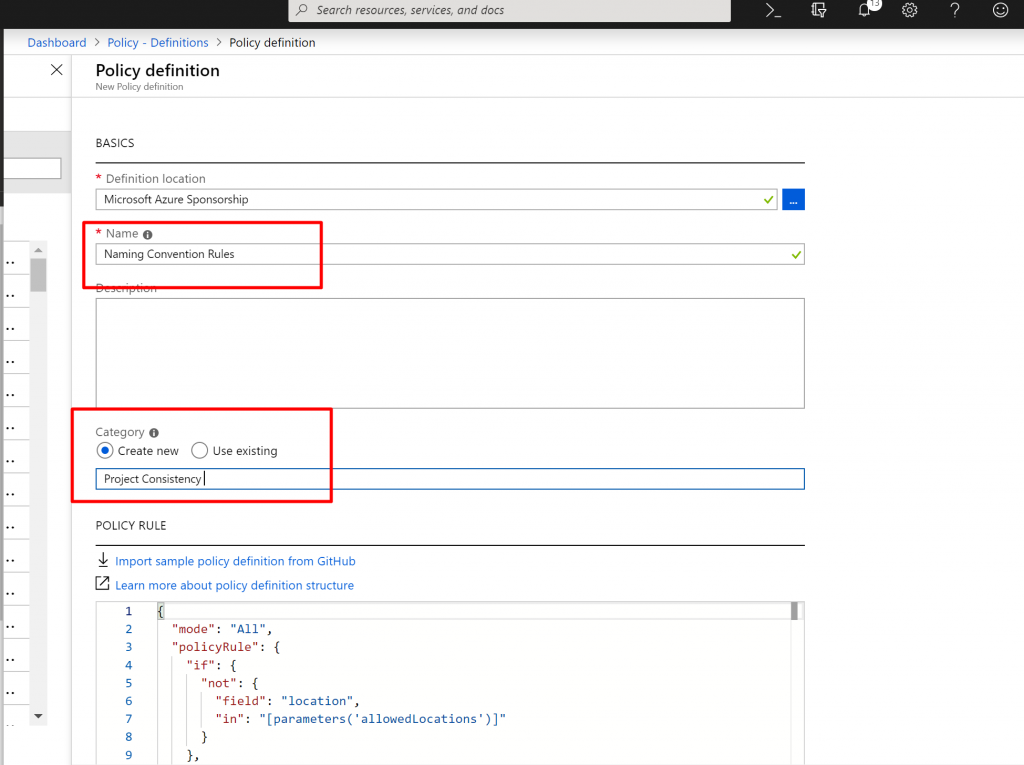Click the info icon next to Category

154,433
